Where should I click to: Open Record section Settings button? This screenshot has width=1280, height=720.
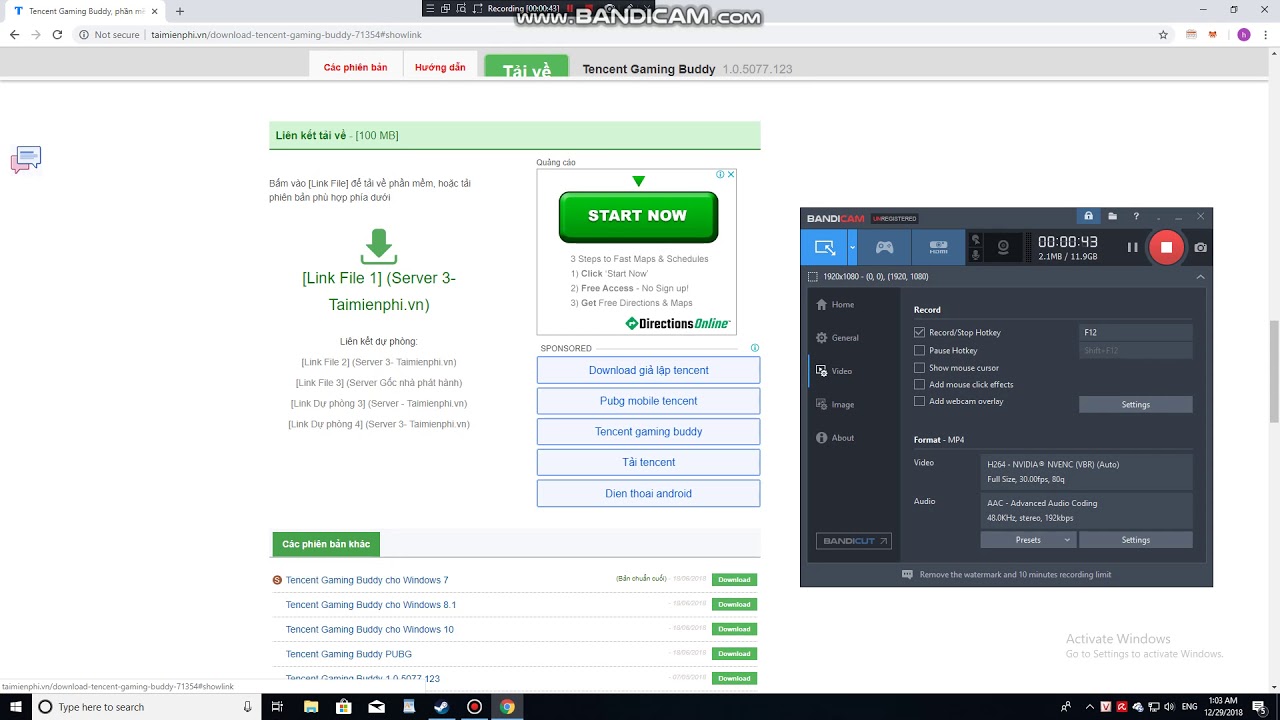(x=1136, y=405)
